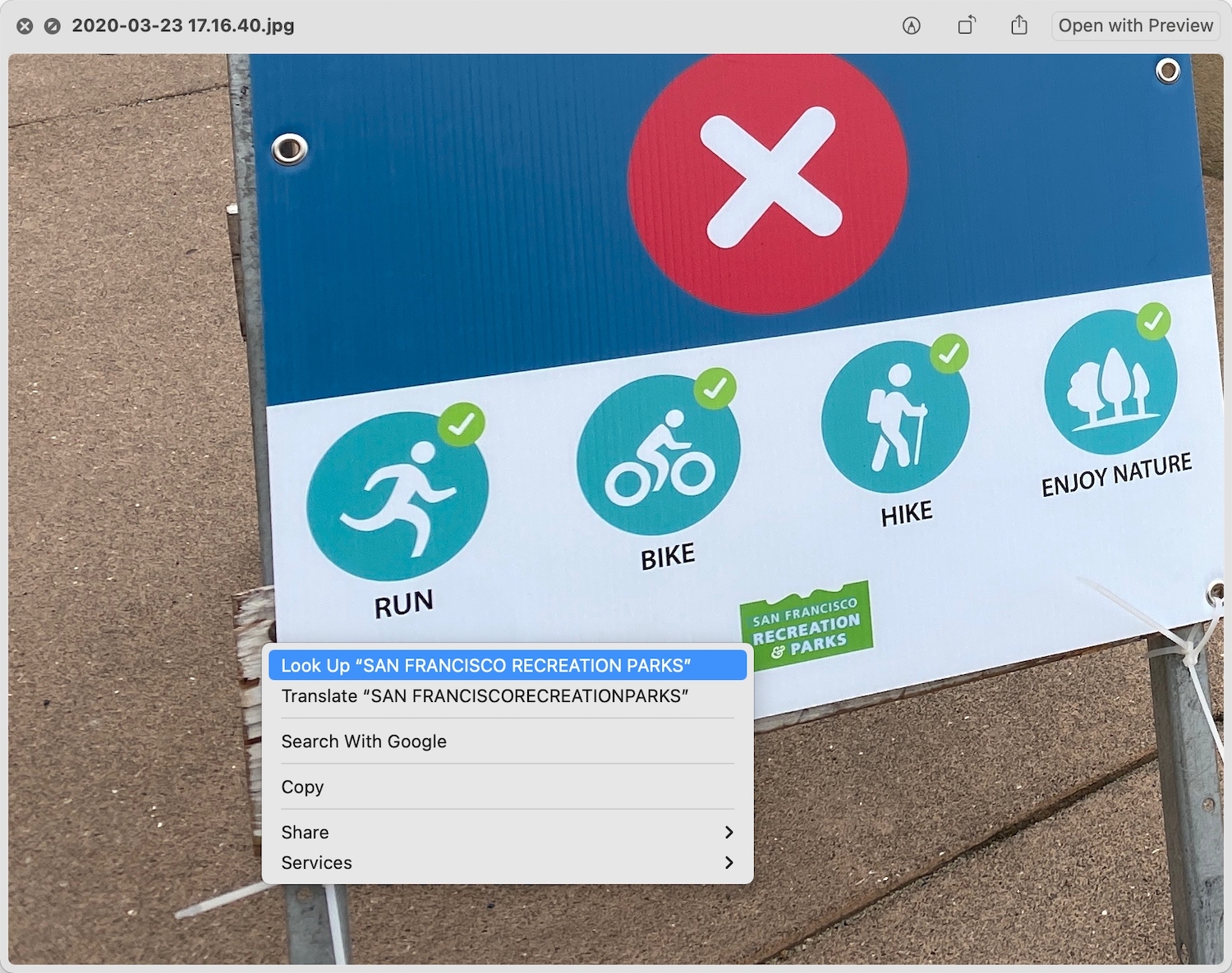Click the green checkmark on the bike icon
This screenshot has width=1232, height=973.
tap(715, 388)
